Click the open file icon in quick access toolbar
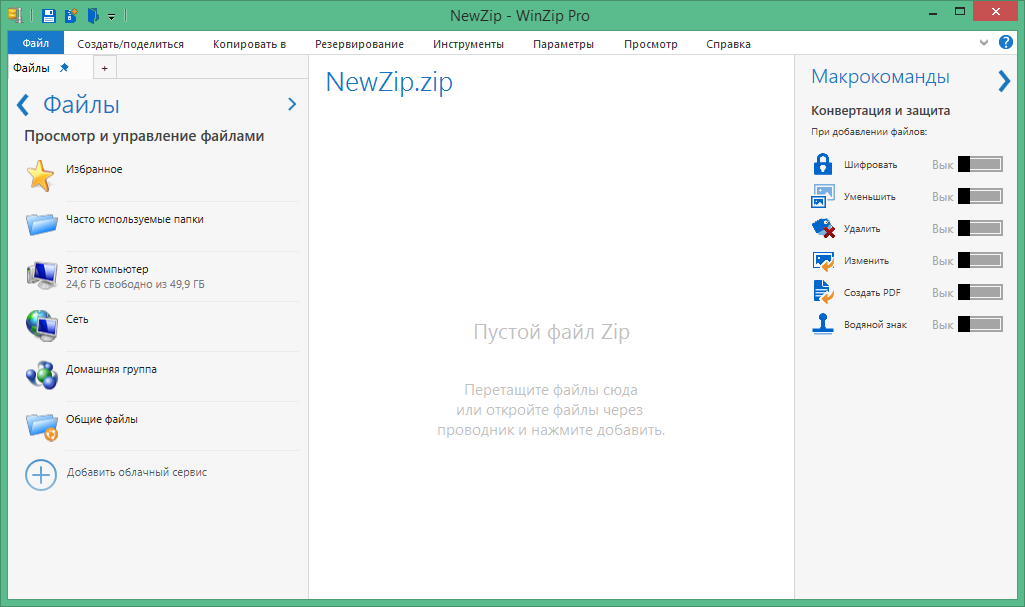 [93, 15]
